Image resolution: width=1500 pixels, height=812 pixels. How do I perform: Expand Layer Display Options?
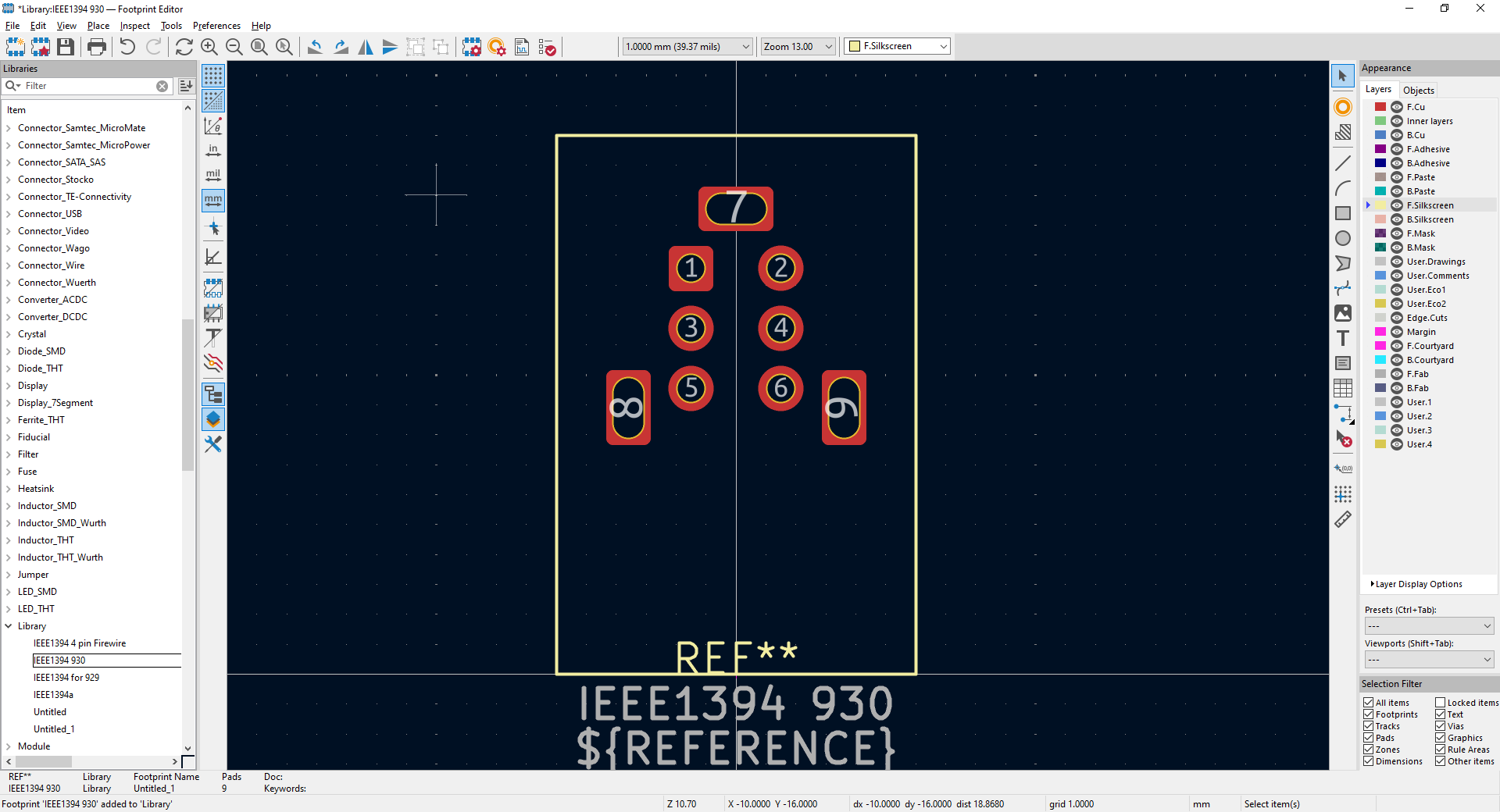(1418, 584)
